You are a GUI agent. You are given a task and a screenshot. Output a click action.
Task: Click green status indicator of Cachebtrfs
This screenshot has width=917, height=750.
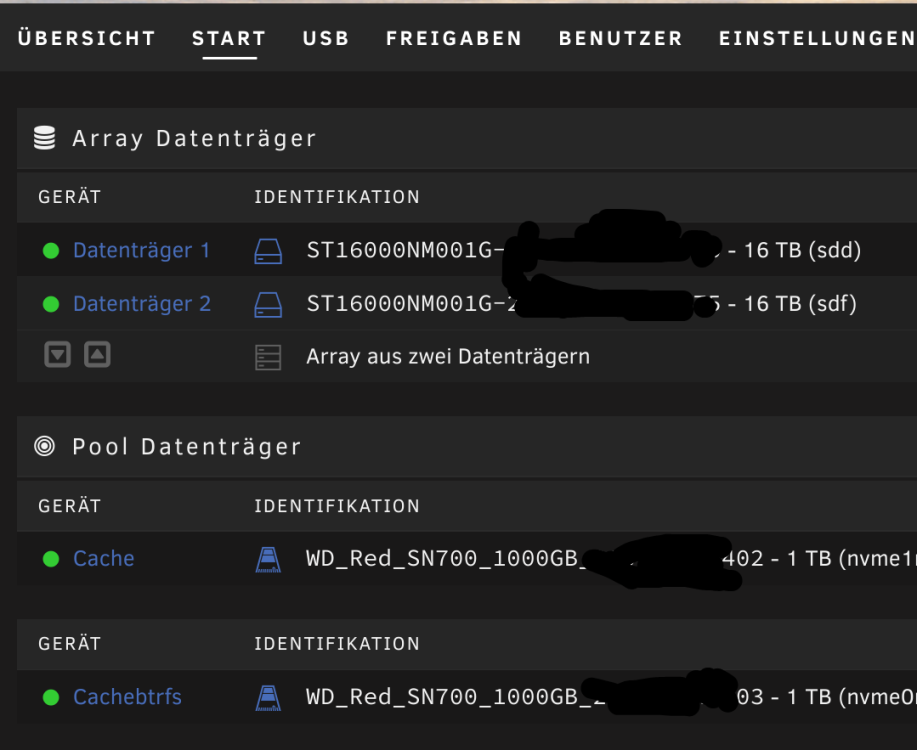pyautogui.click(x=51, y=697)
